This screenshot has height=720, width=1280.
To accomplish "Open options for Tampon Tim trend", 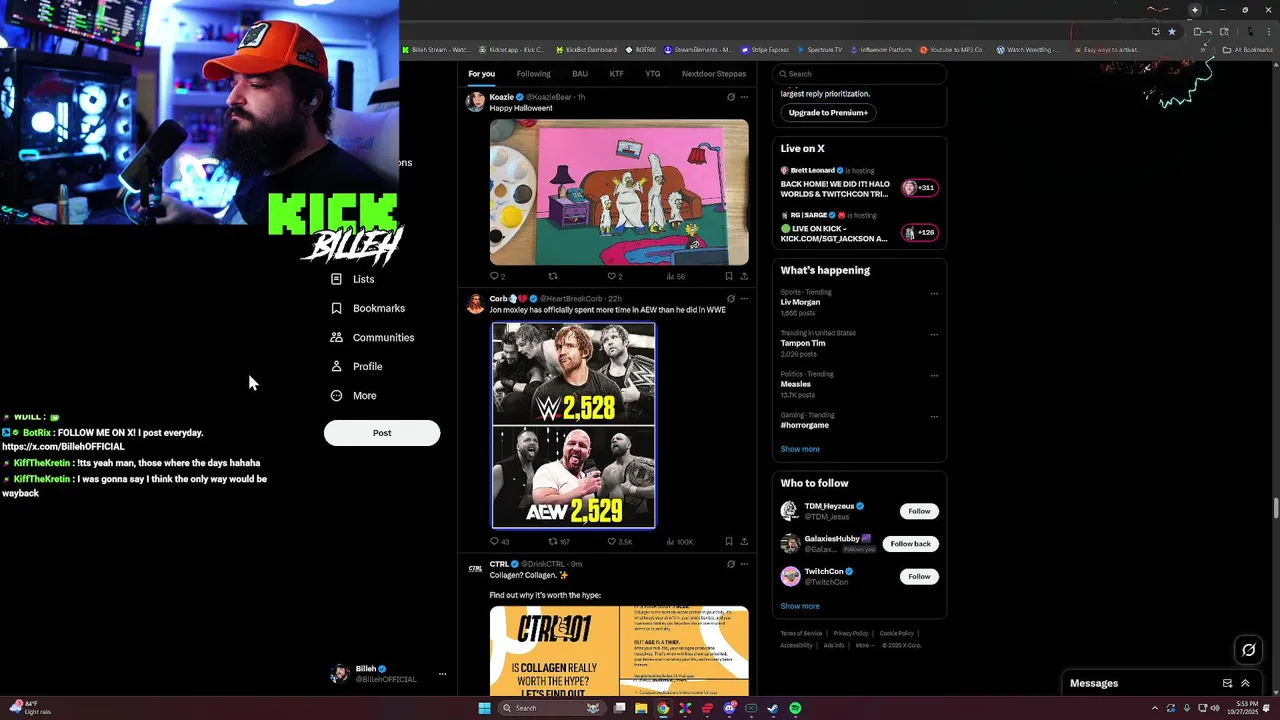I will (934, 335).
